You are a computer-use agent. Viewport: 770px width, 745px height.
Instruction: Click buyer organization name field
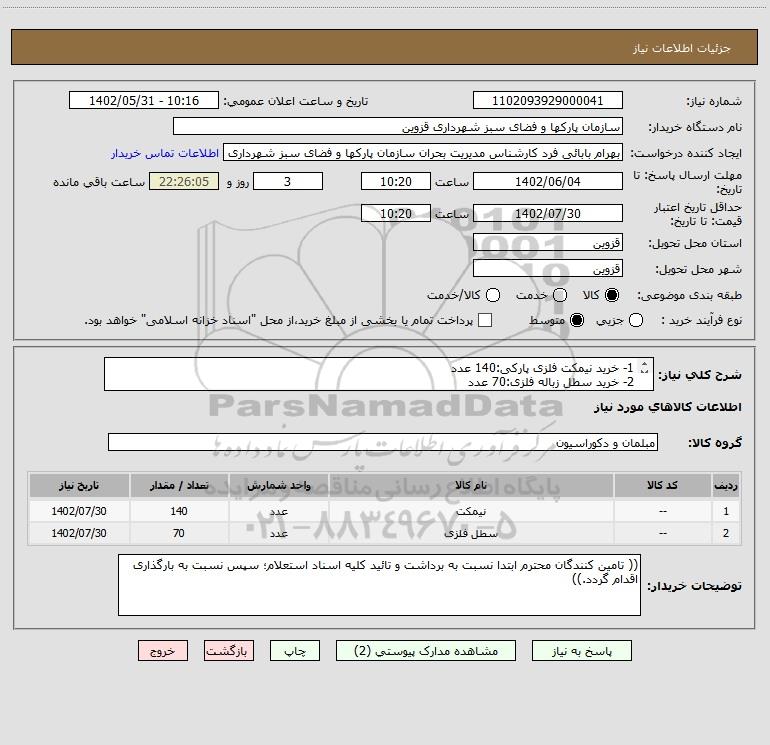pyautogui.click(x=398, y=126)
